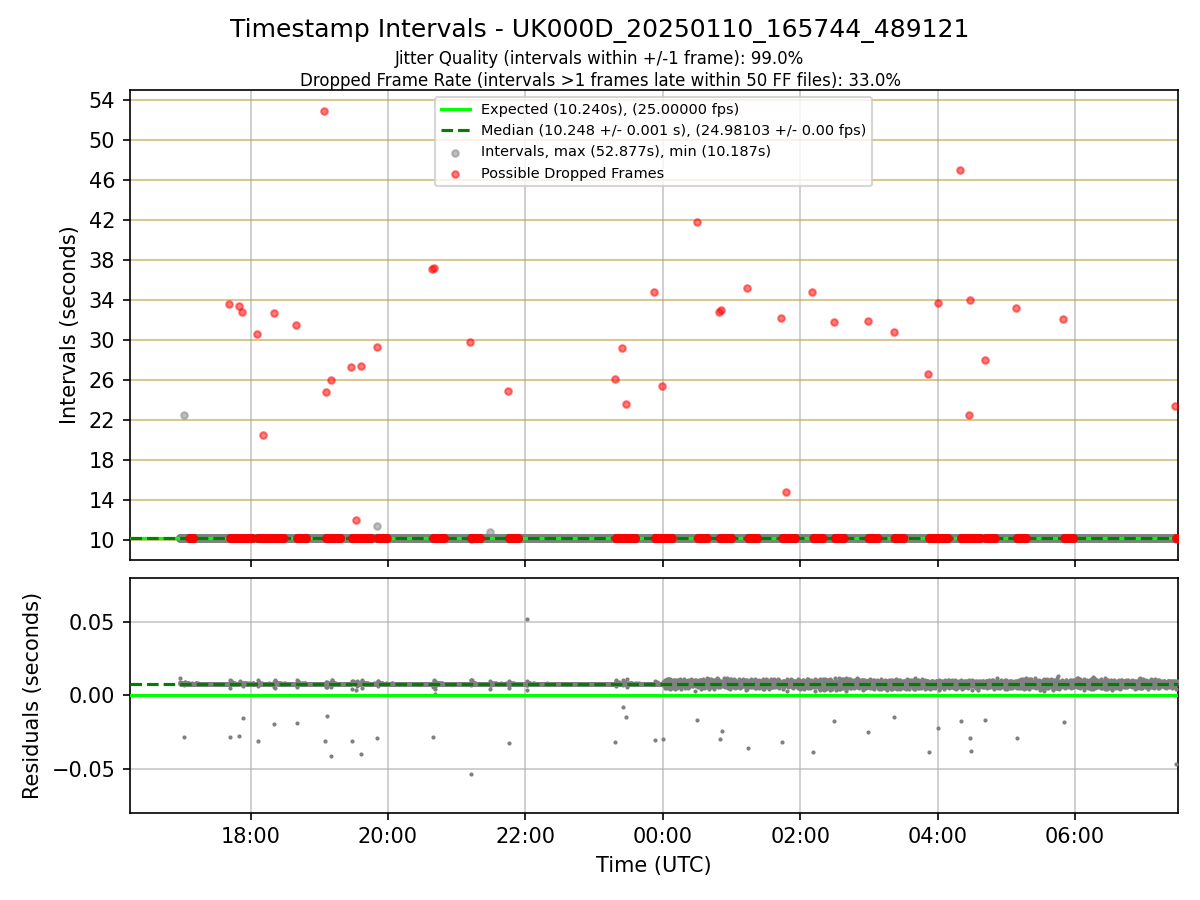Click the grey interval point at 22 seconds near 17:00

tap(184, 415)
